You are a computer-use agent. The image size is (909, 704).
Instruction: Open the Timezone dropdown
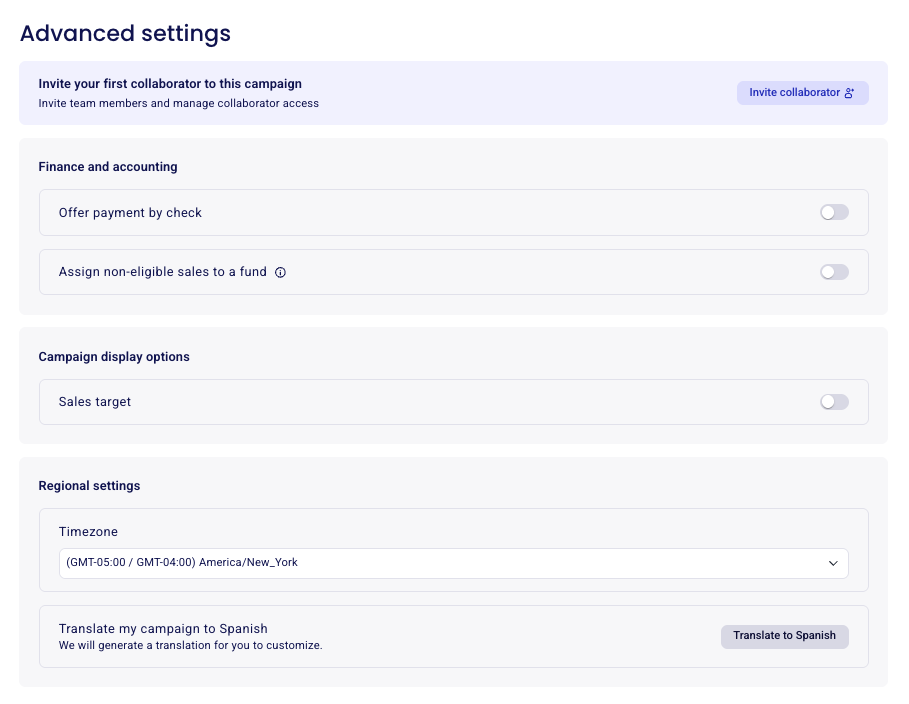tap(453, 563)
